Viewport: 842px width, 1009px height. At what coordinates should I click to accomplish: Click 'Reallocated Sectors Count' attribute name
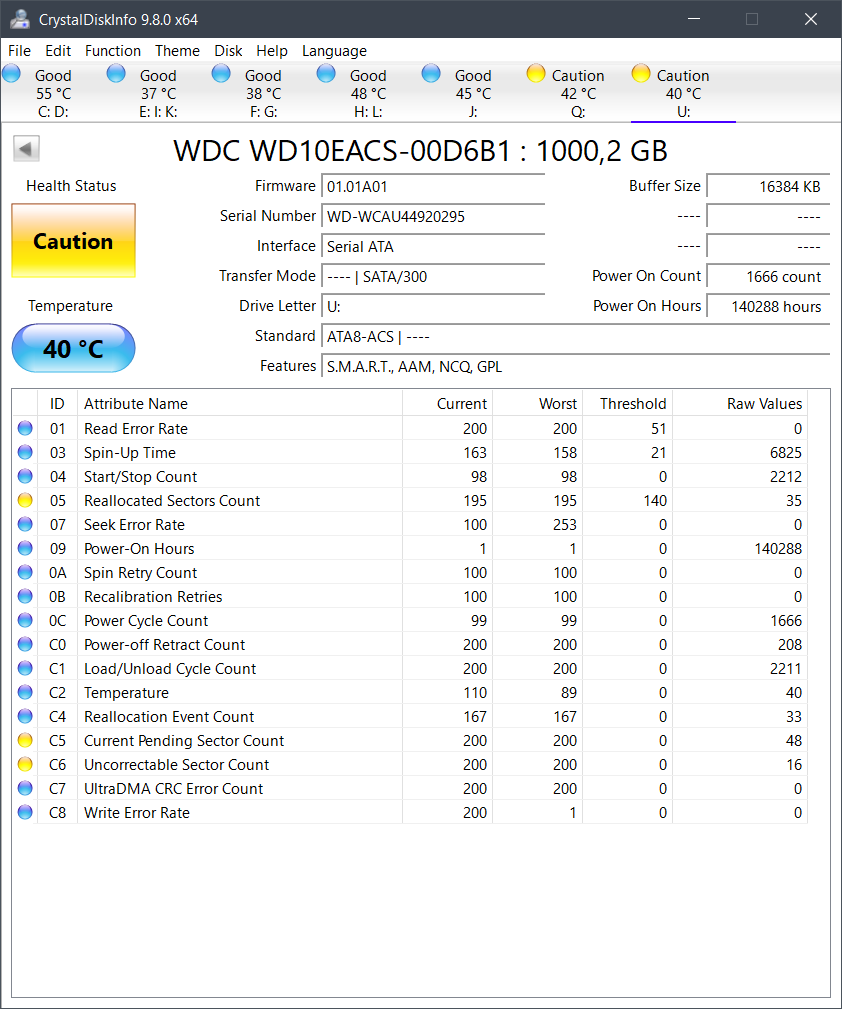pyautogui.click(x=172, y=501)
